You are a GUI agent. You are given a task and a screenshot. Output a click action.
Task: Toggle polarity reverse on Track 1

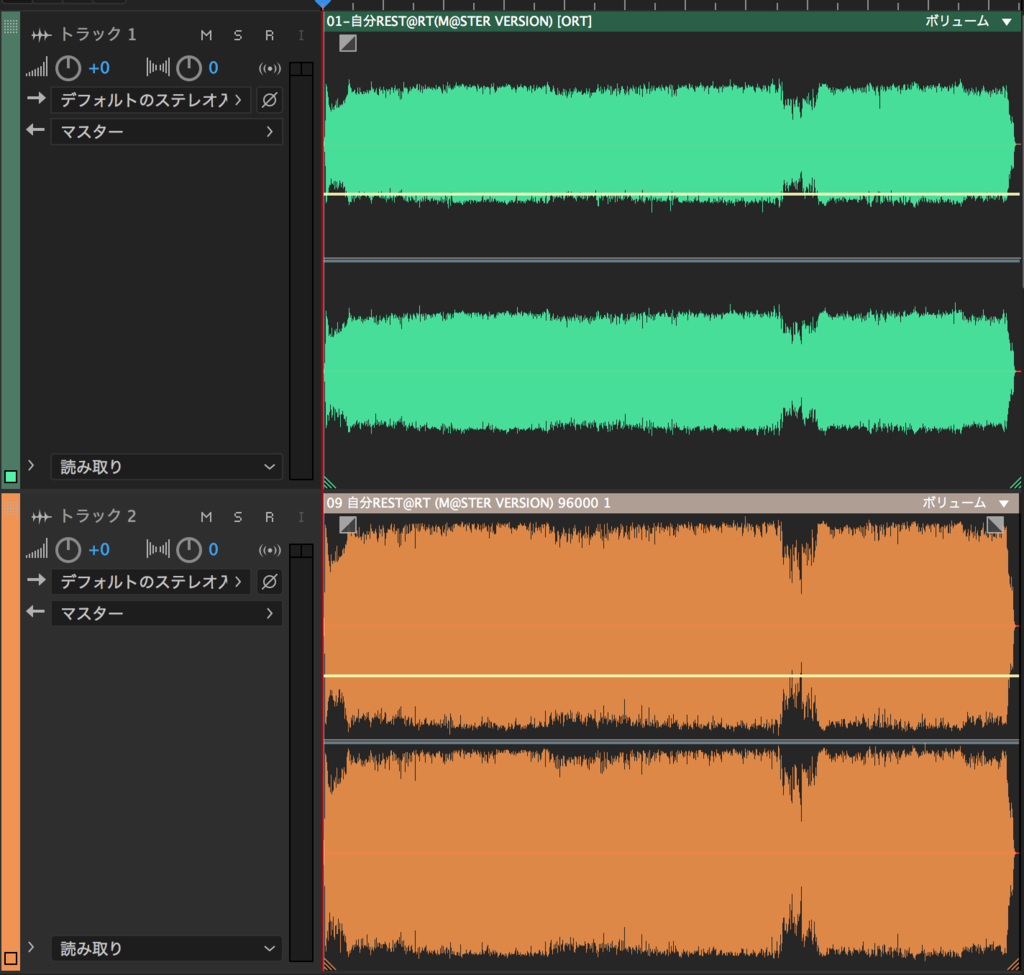(x=269, y=100)
